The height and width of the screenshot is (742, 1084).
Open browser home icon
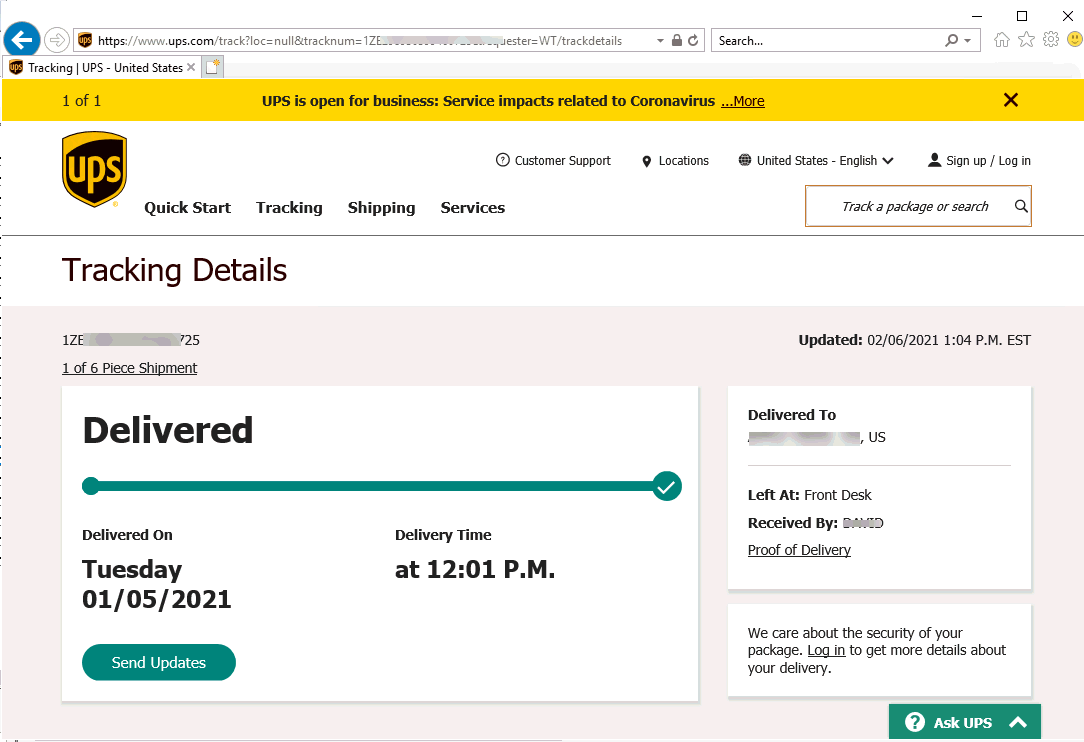[x=1002, y=40]
